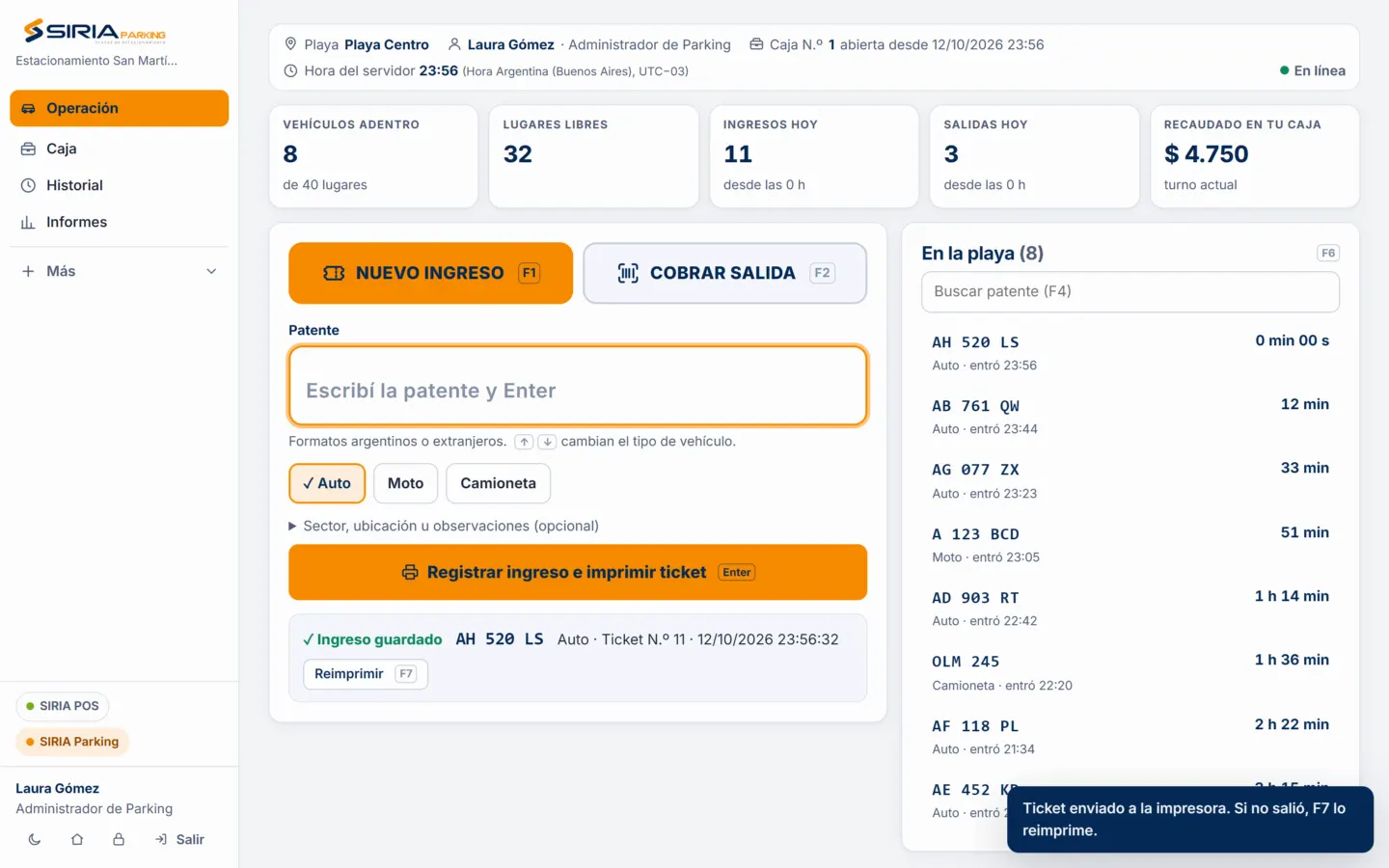Click the SIRIA Parking logo
The height and width of the screenshot is (868, 1389).
[95, 31]
